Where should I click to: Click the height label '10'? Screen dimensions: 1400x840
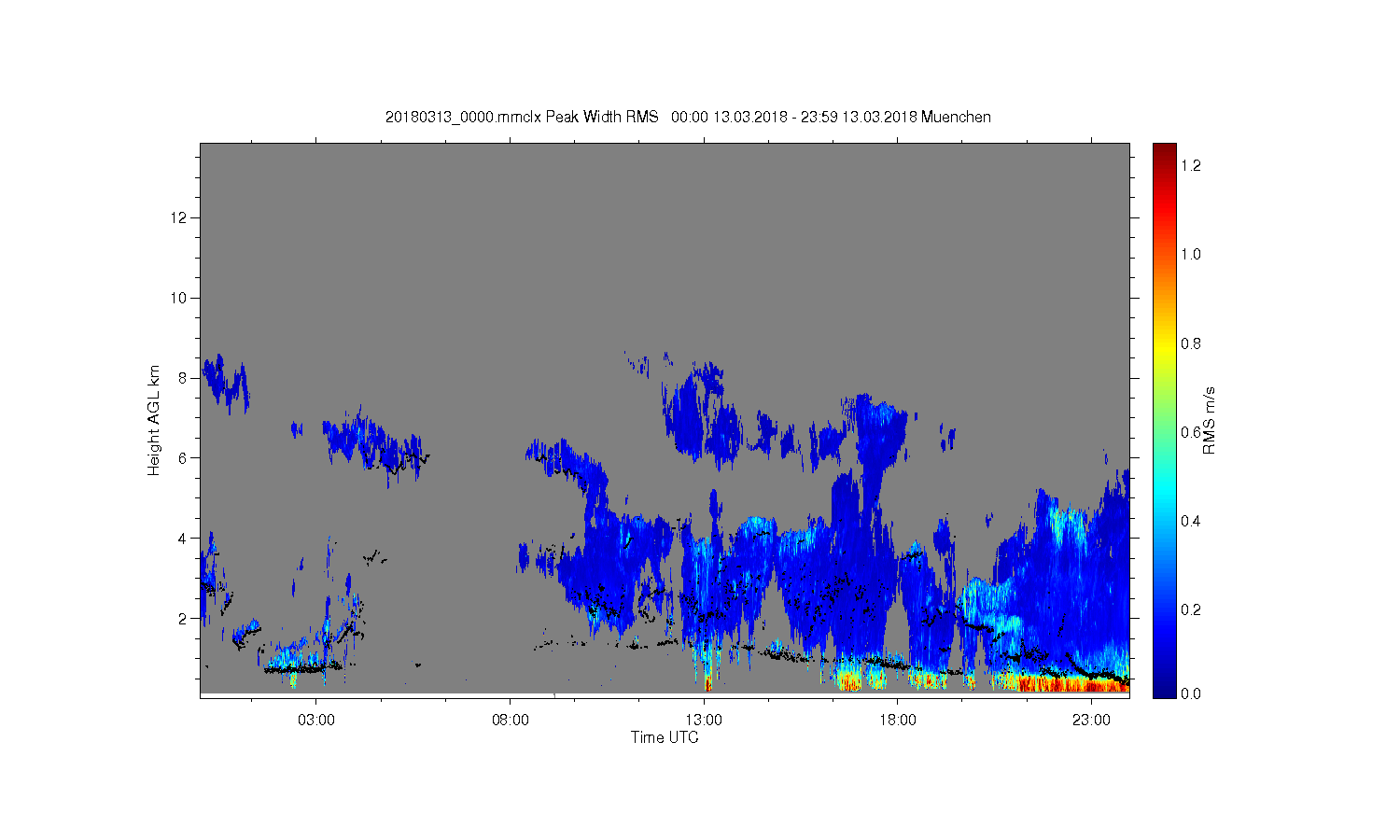[x=181, y=298]
